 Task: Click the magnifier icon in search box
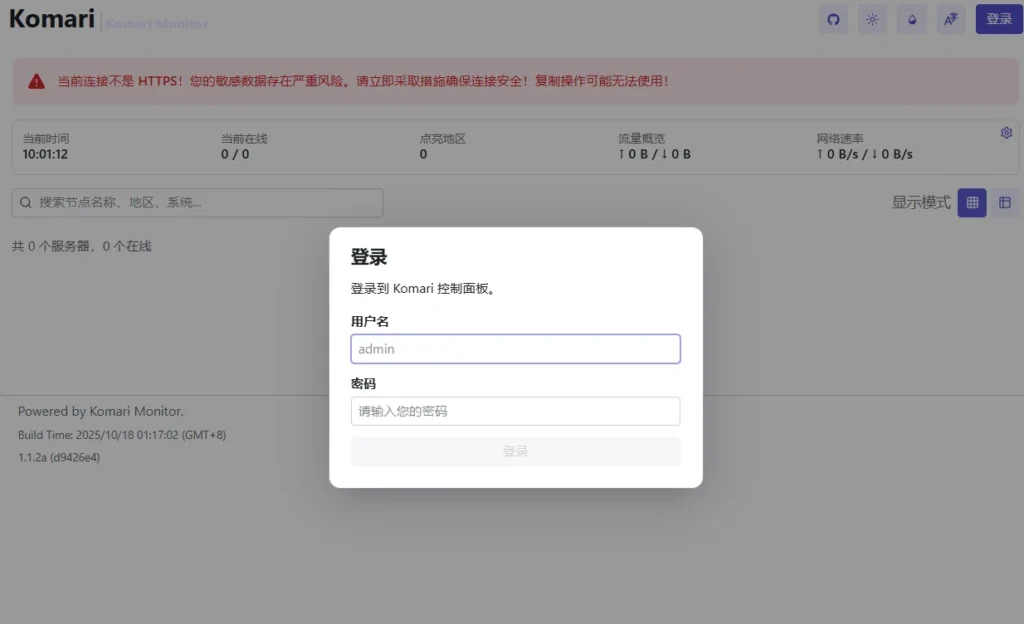click(26, 203)
